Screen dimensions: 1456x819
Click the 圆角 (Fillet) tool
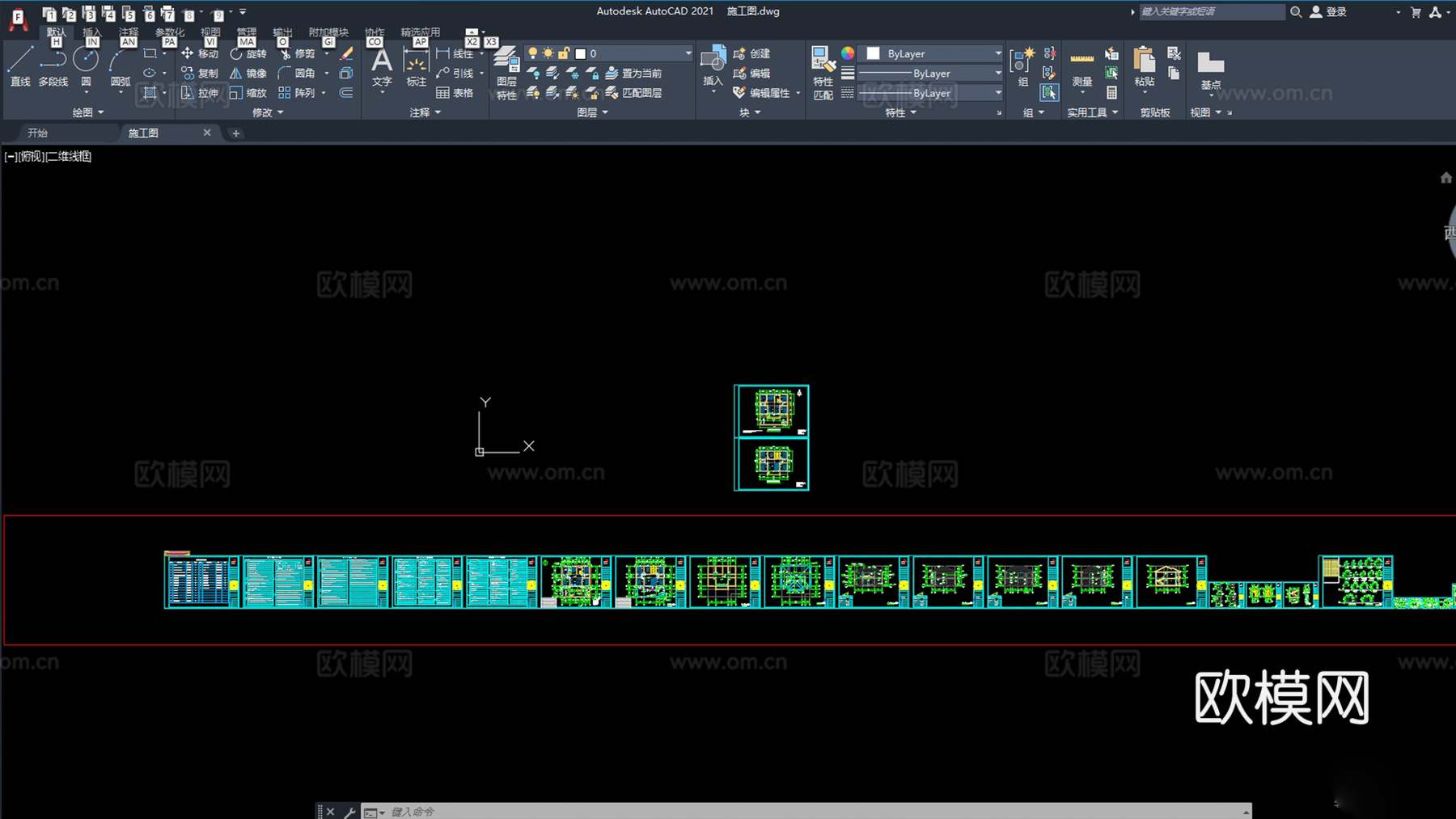(297, 73)
